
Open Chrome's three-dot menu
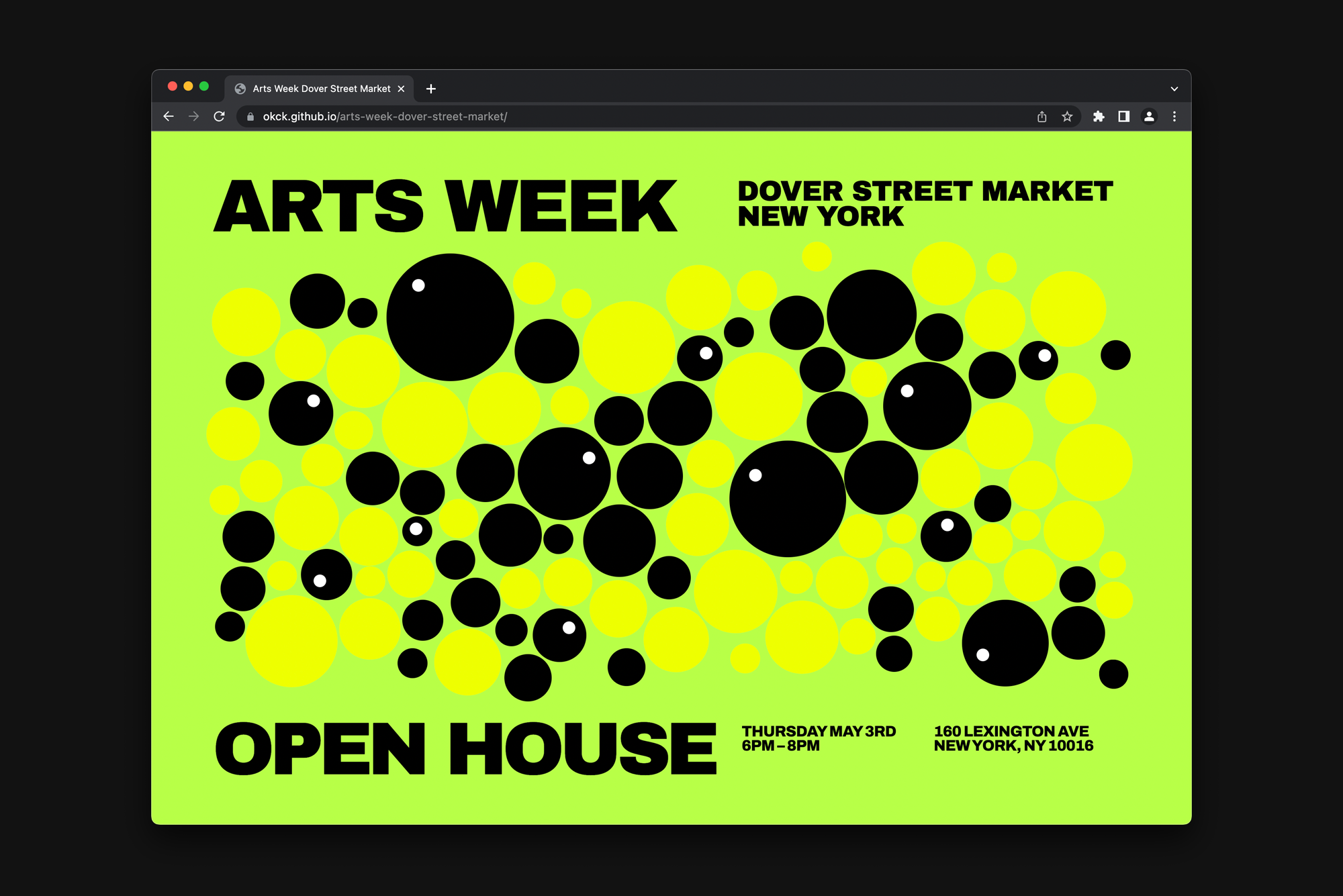point(1174,117)
